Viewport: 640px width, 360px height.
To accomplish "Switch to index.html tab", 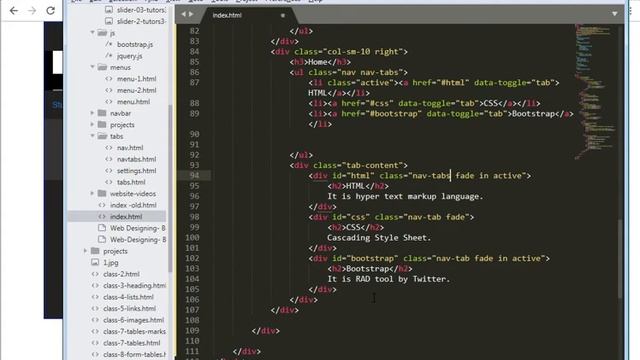I will [227, 15].
